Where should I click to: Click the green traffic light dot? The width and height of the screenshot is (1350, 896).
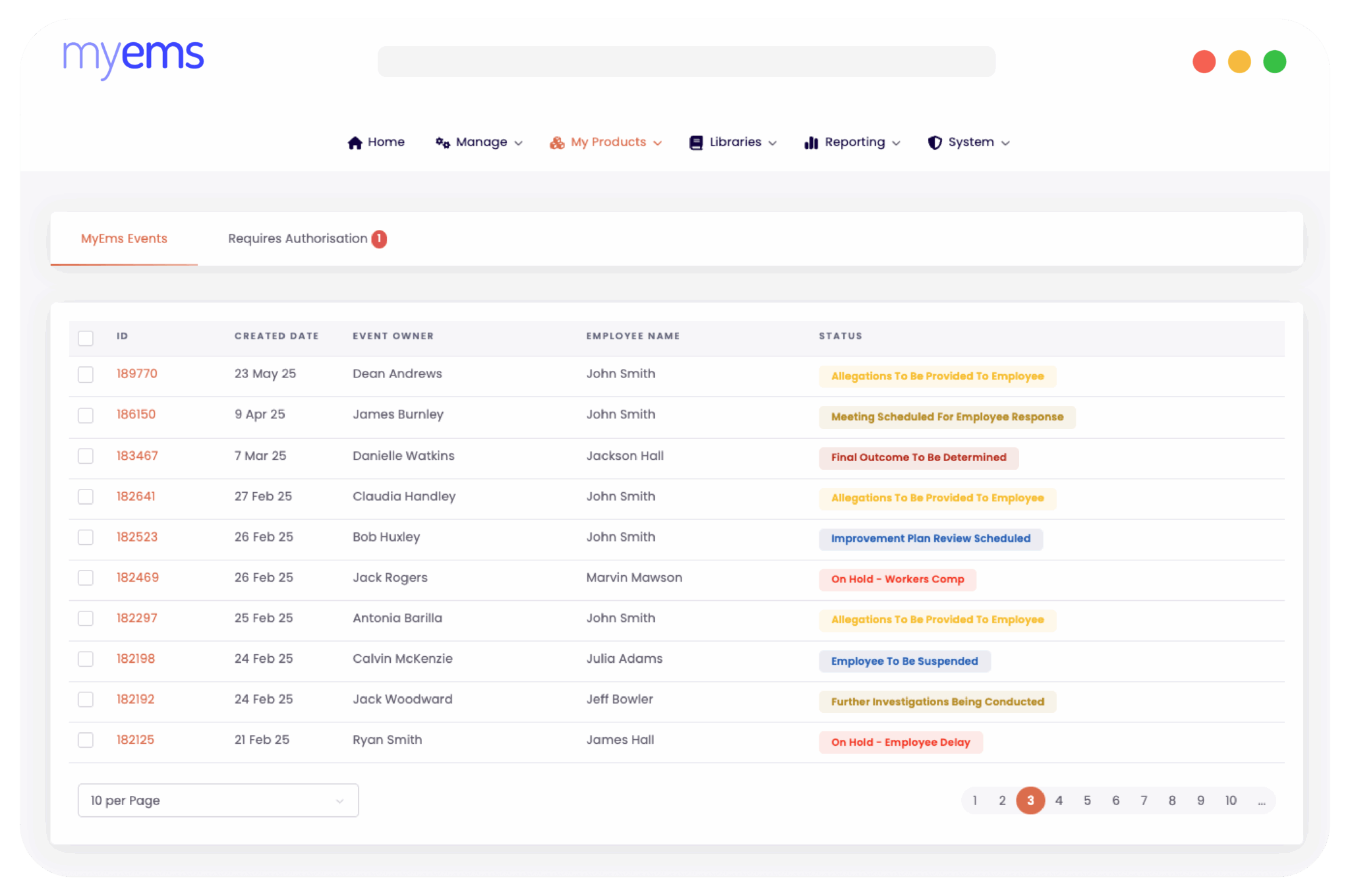(x=1274, y=61)
